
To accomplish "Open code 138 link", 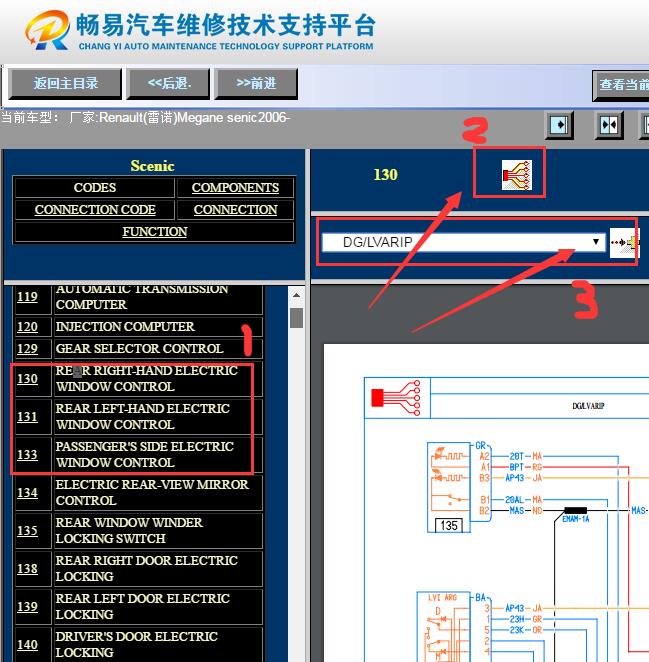I will 27,569.
